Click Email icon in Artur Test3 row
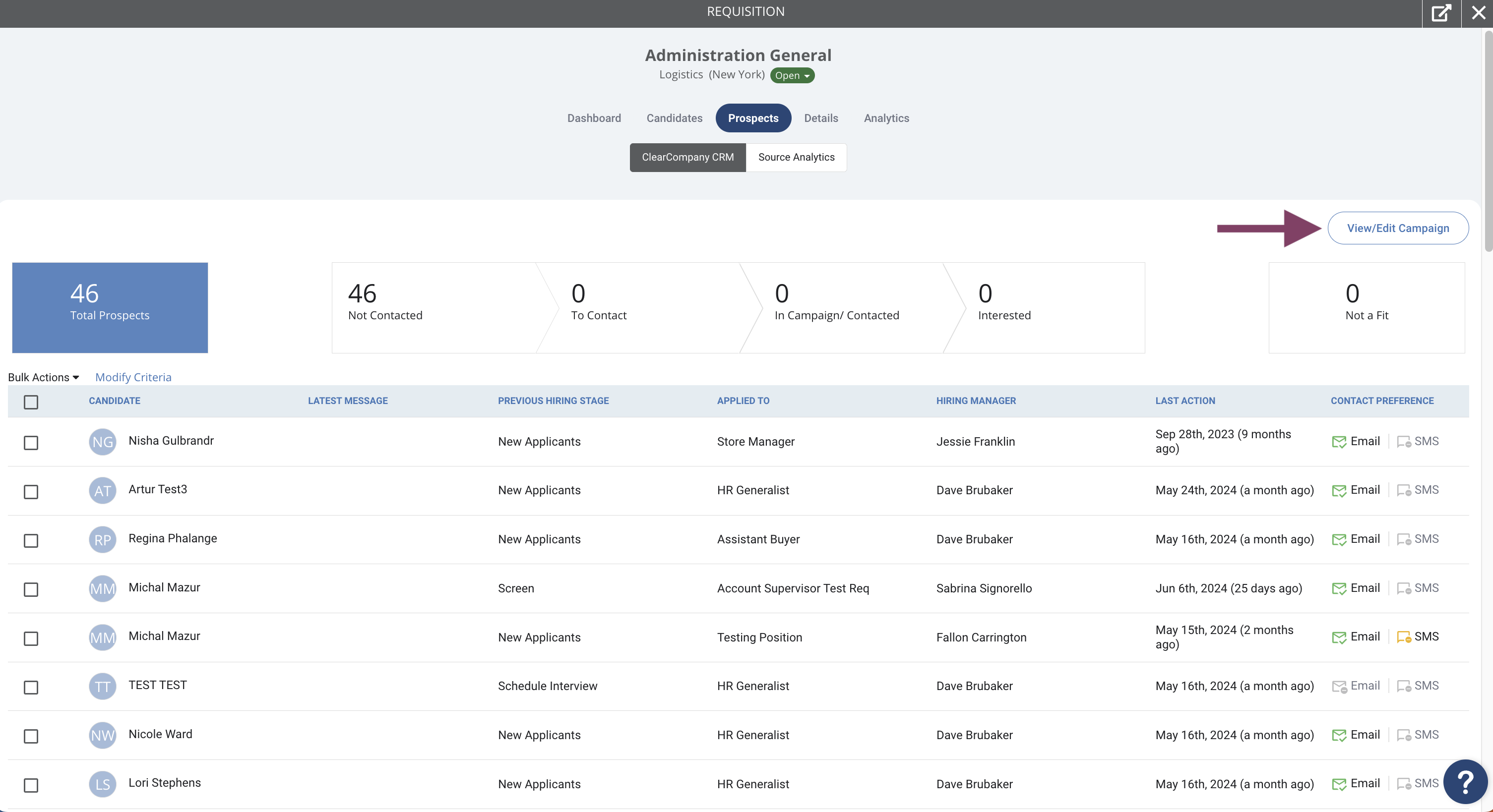The height and width of the screenshot is (812, 1493). pos(1339,491)
